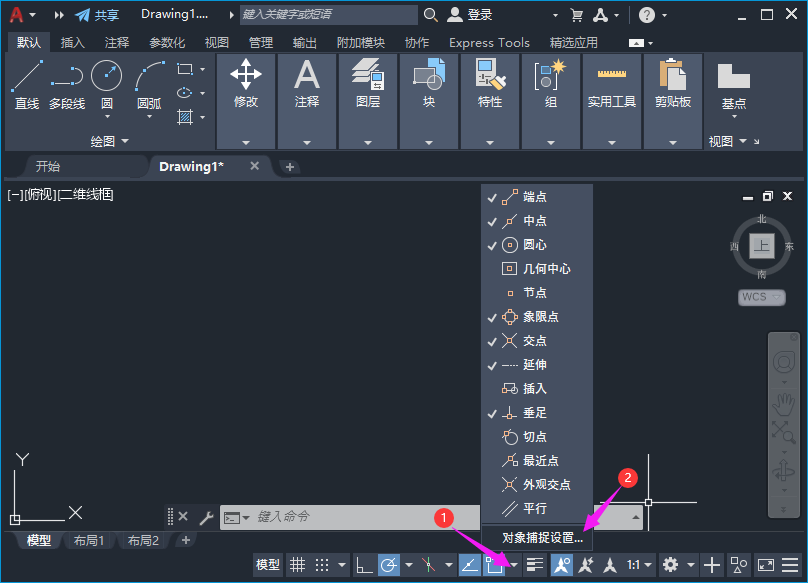808x583 pixels.
Task: Open the WCS coordinate system dropdown
Action: click(762, 297)
